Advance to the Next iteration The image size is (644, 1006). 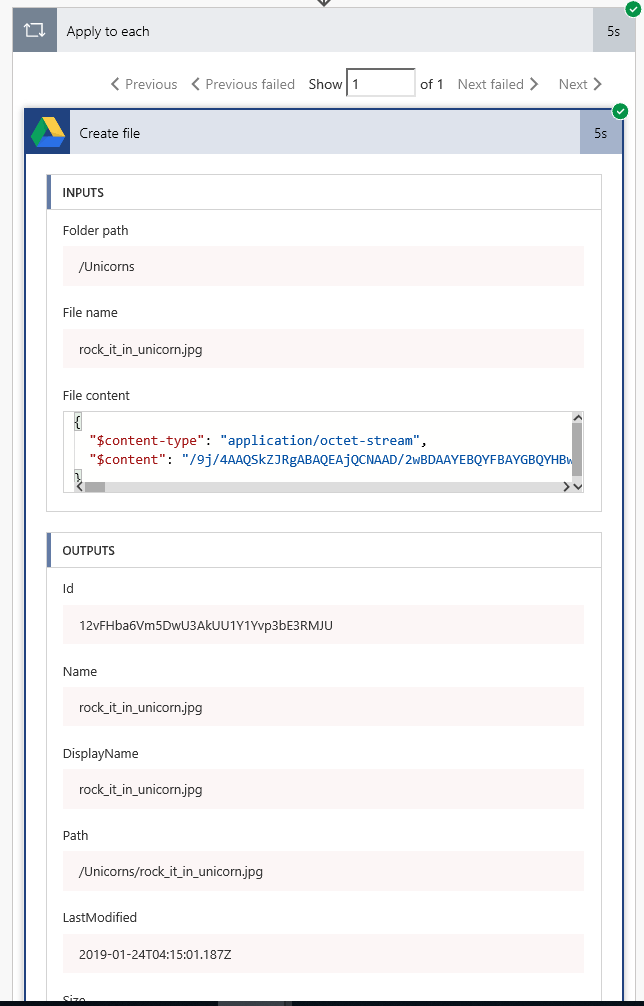(580, 84)
